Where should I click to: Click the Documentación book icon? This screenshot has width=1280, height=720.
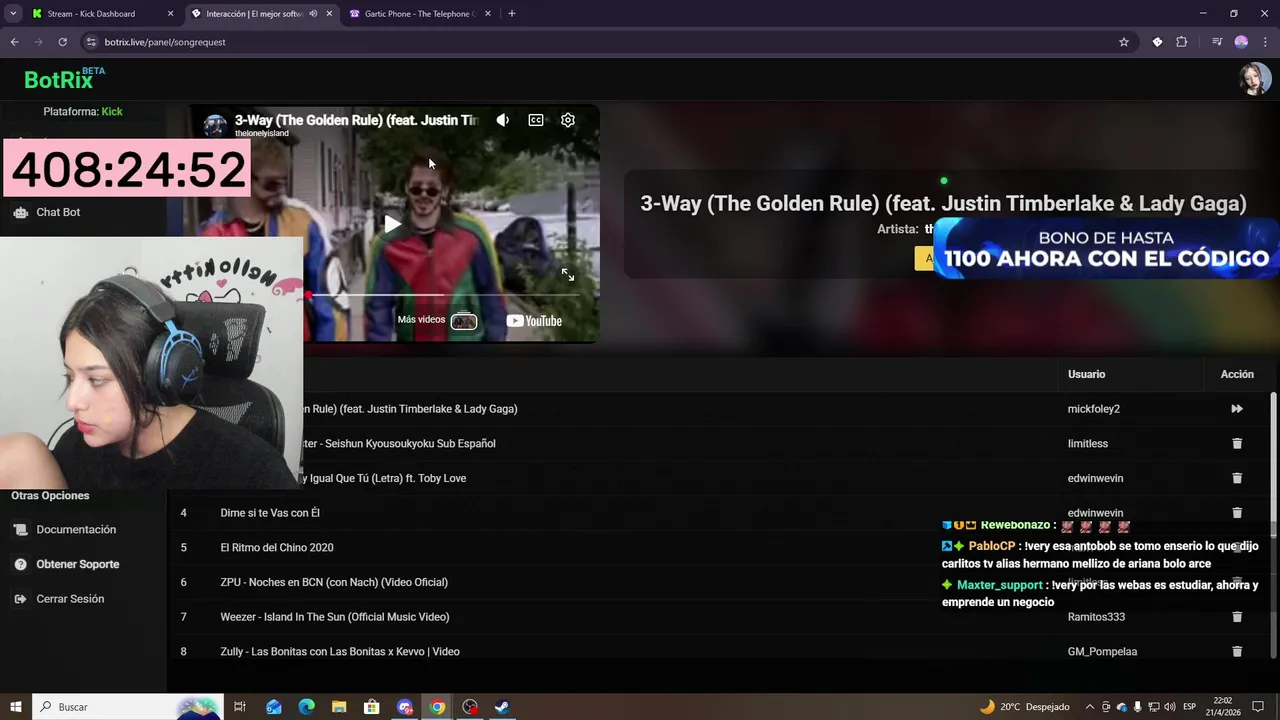point(20,530)
